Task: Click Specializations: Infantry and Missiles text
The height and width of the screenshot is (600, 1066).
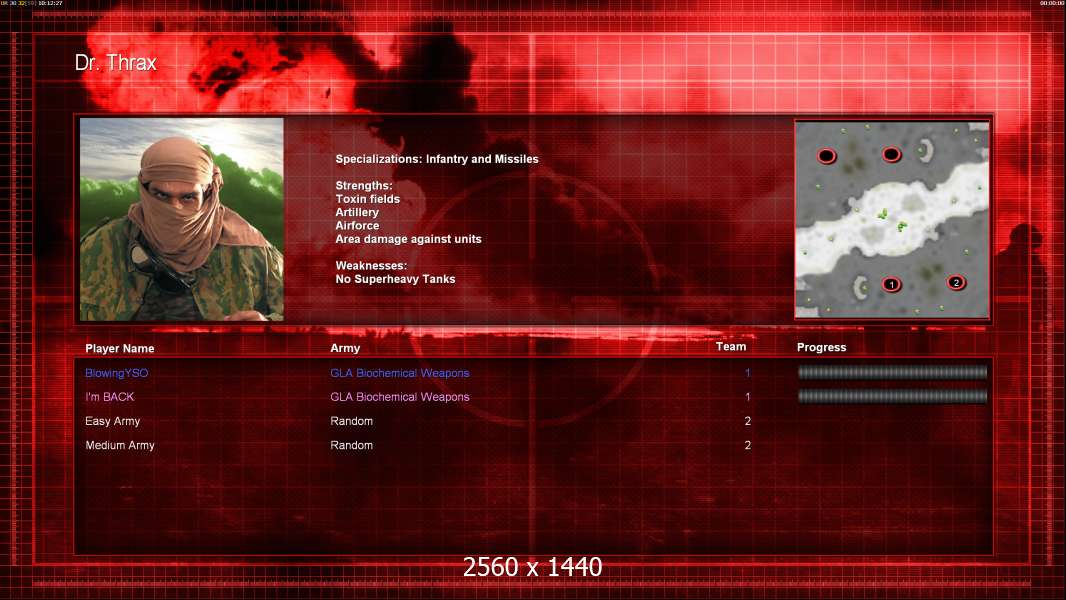Action: click(x=436, y=159)
